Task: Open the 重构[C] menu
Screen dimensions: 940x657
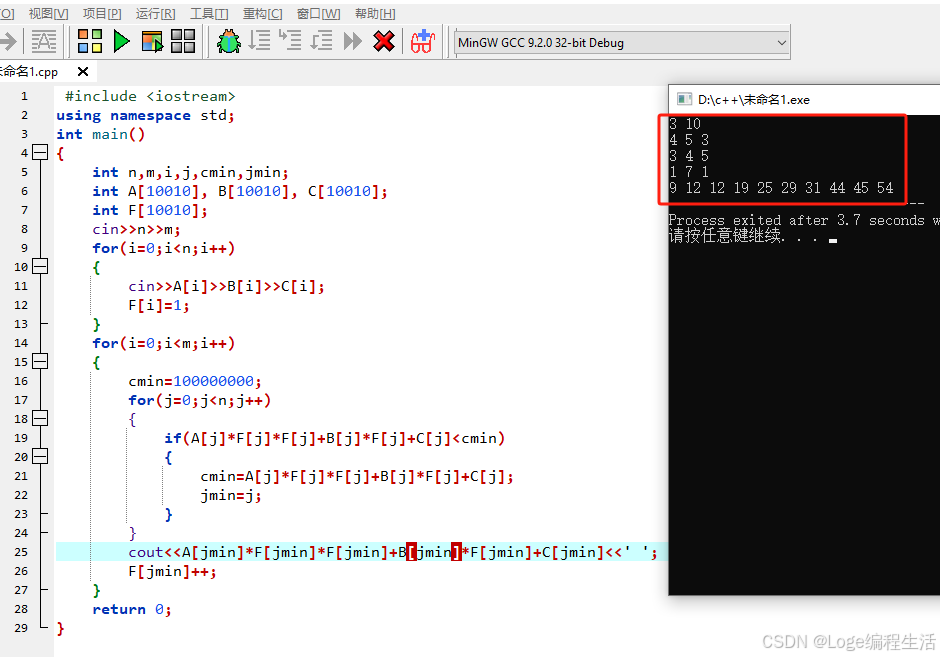Action: tap(263, 13)
